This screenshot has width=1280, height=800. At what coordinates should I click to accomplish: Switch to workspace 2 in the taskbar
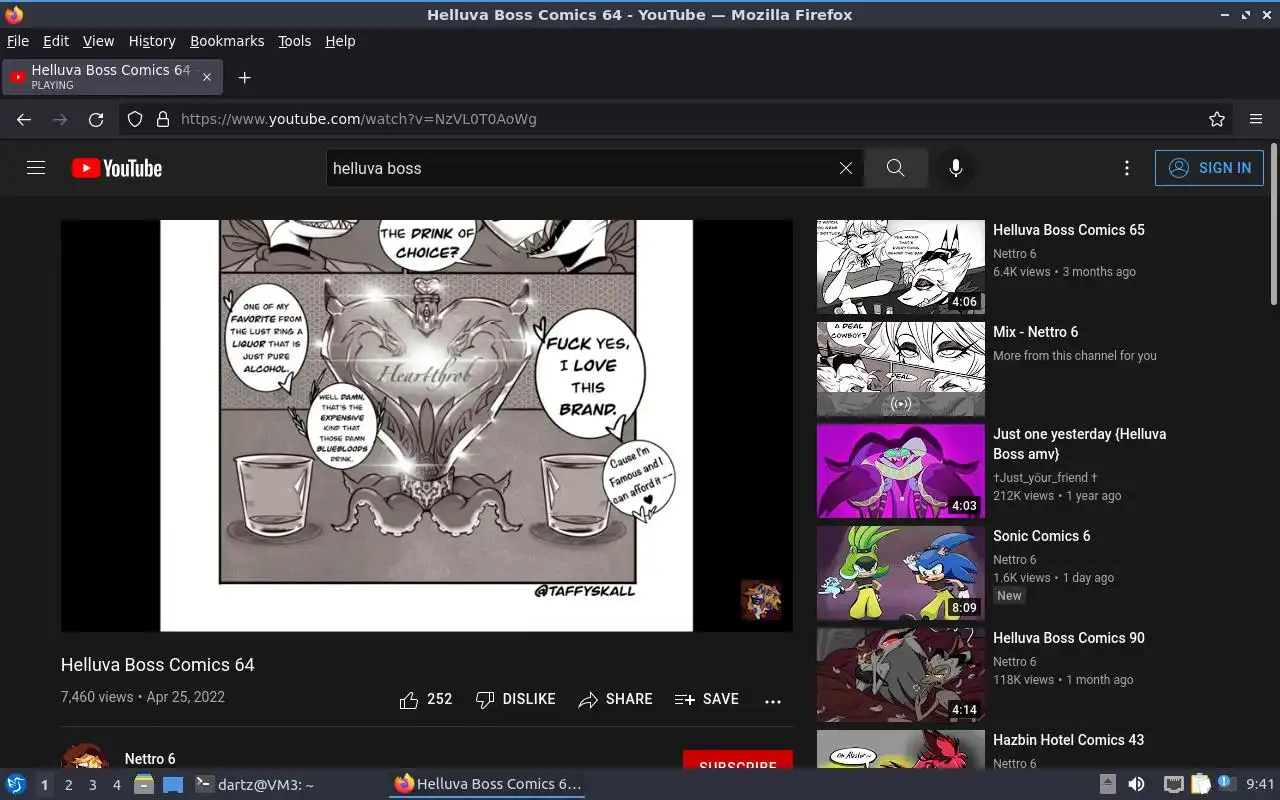(68, 785)
